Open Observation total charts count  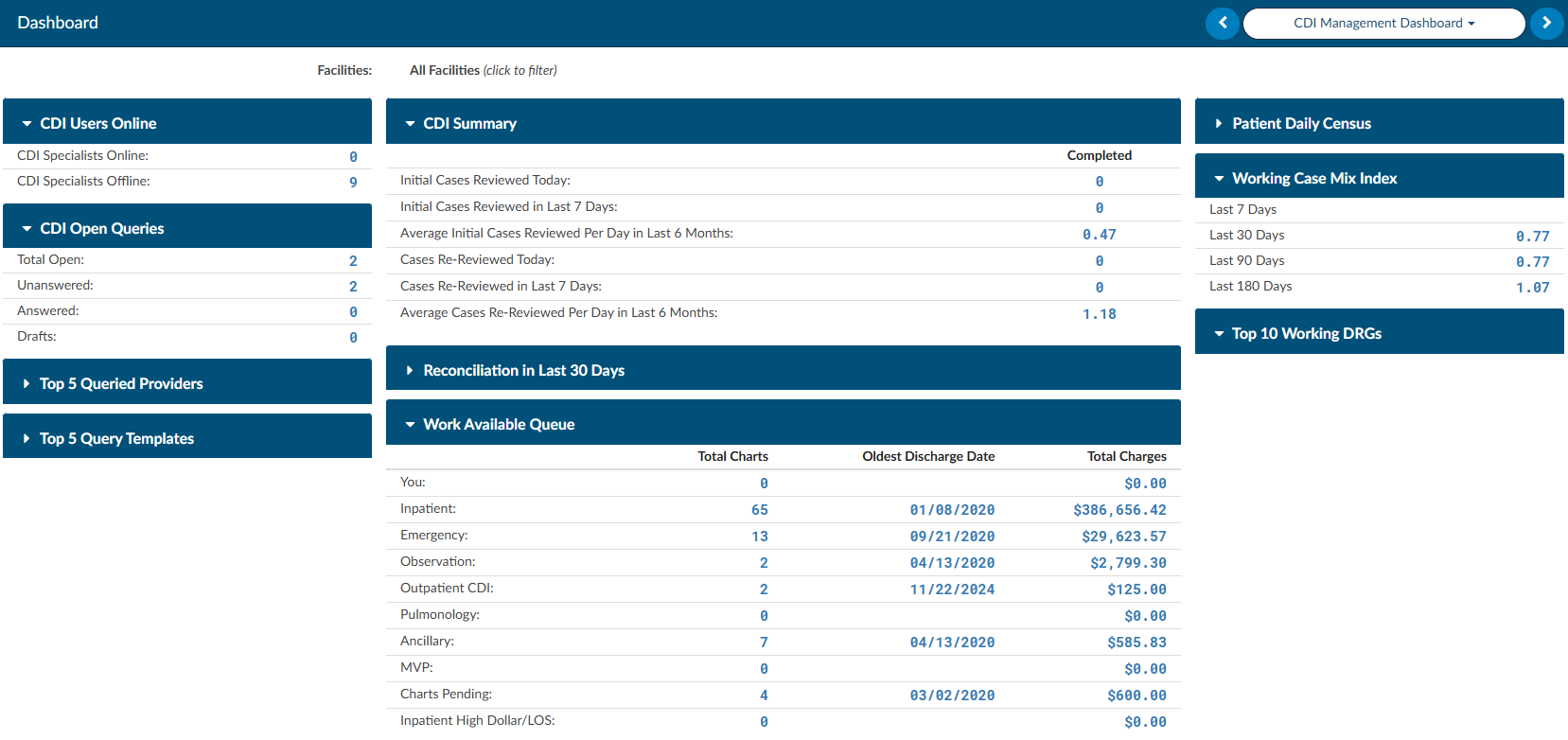coord(764,563)
